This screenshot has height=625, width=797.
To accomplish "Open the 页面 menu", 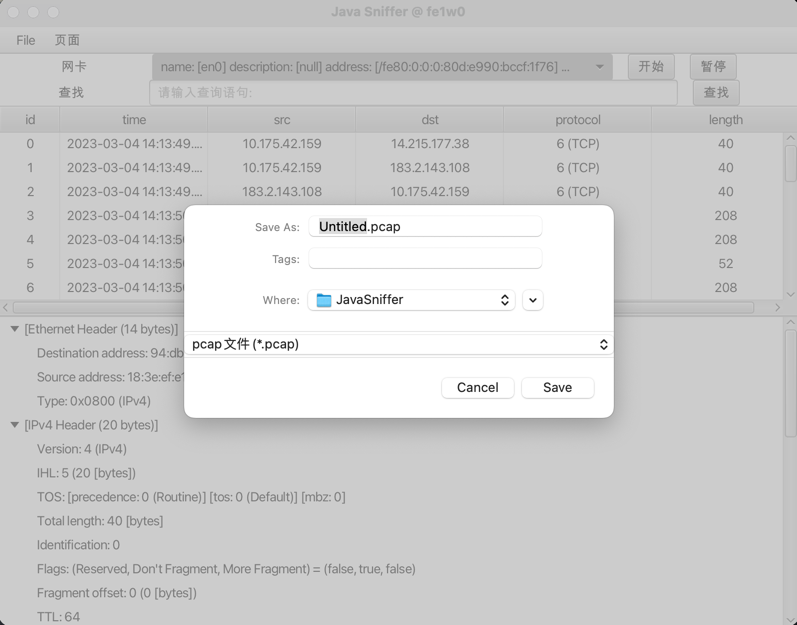I will point(67,40).
